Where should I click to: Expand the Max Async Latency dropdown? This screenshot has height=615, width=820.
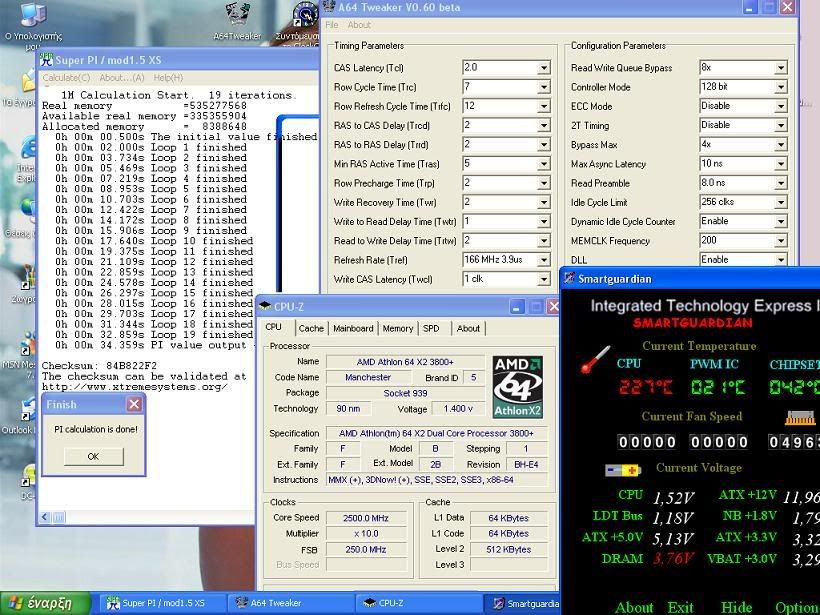(781, 164)
